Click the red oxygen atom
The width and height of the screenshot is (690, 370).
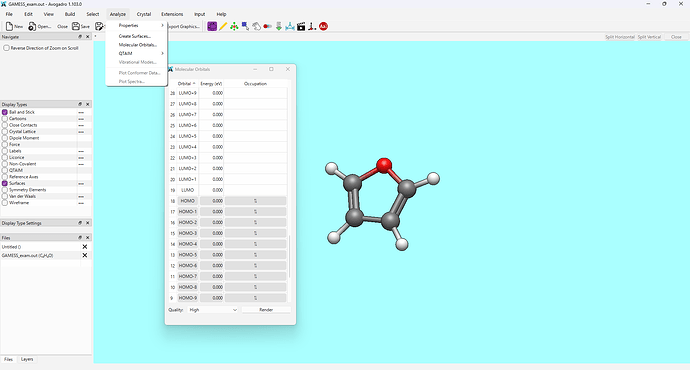[384, 165]
